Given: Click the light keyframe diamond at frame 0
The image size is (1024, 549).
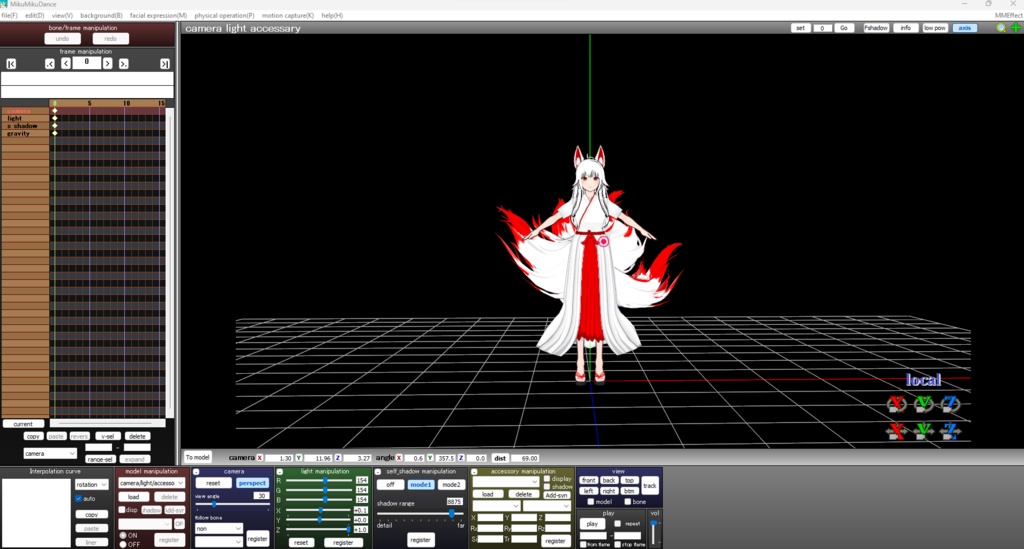Looking at the screenshot, I should coord(55,118).
